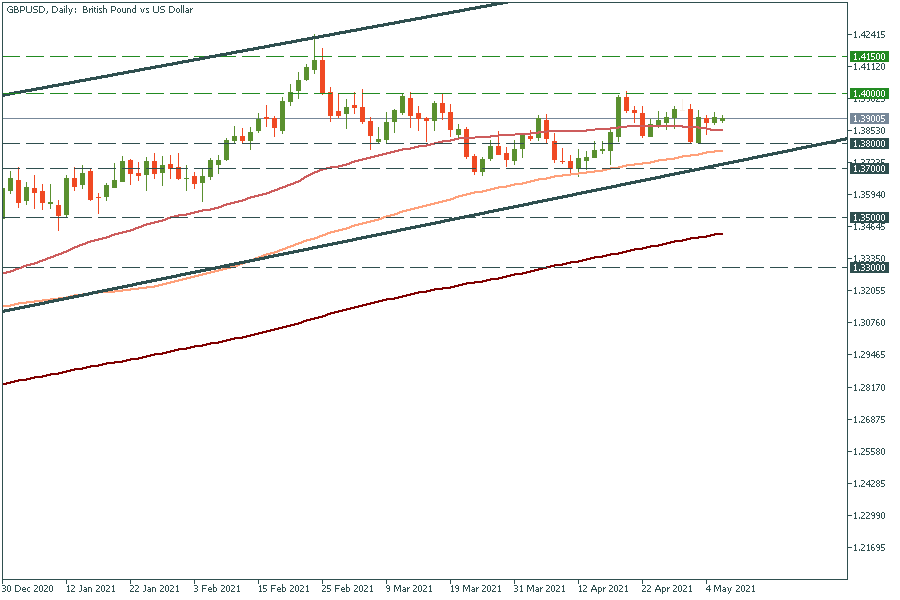
Task: Click the 30 Dec 2020 date label
Action: [27, 589]
